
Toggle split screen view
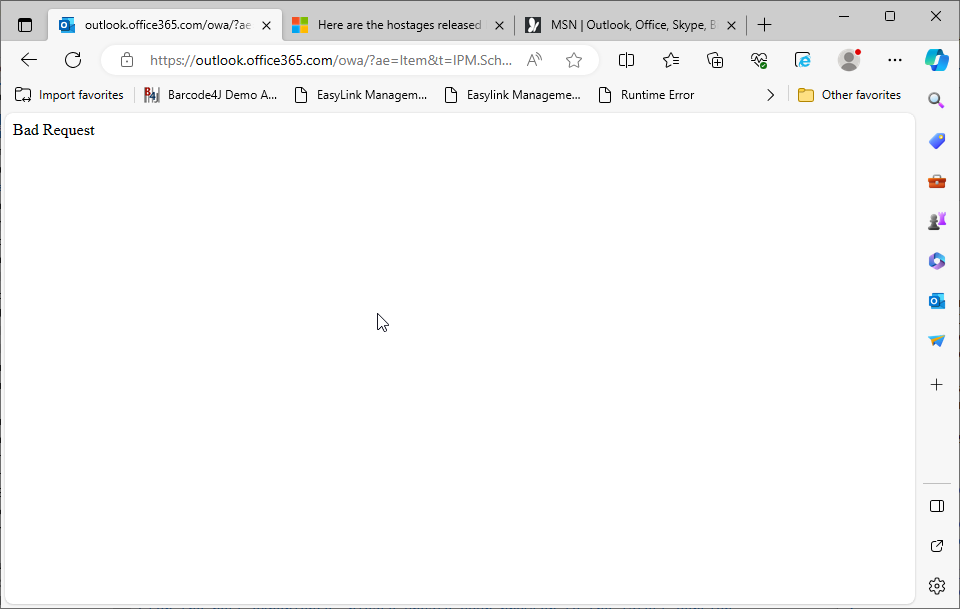[x=626, y=60]
